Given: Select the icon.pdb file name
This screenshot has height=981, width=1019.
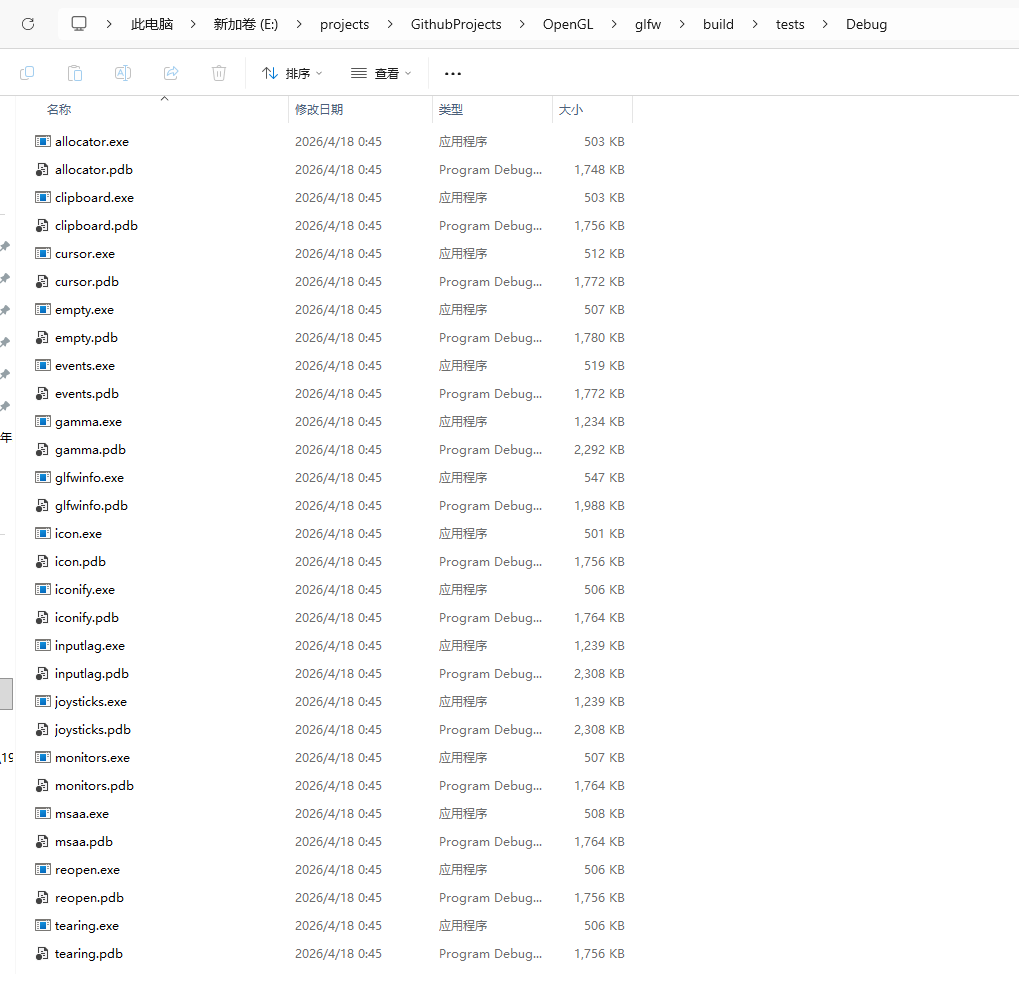Looking at the screenshot, I should (x=81, y=561).
